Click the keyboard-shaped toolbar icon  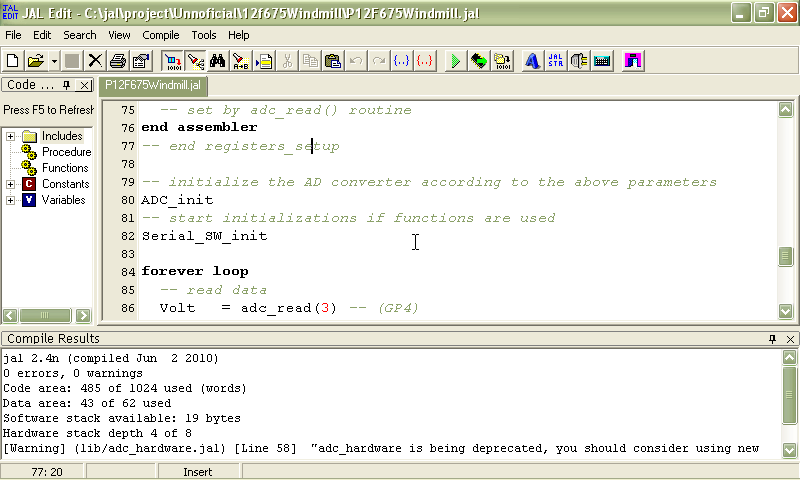pos(602,61)
